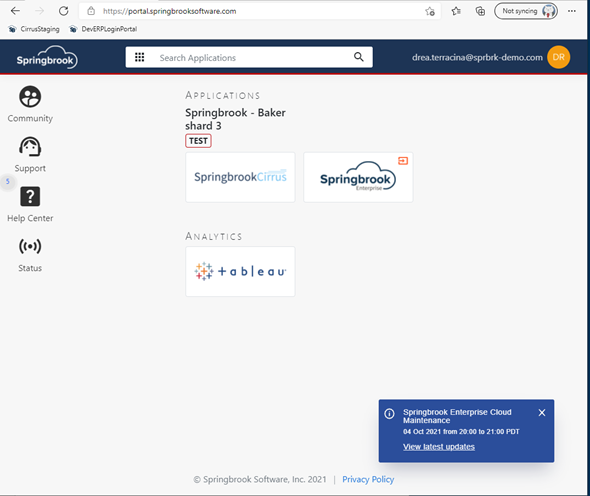Reload the page with browser refresh button
This screenshot has width=590, height=496.
tap(64, 11)
